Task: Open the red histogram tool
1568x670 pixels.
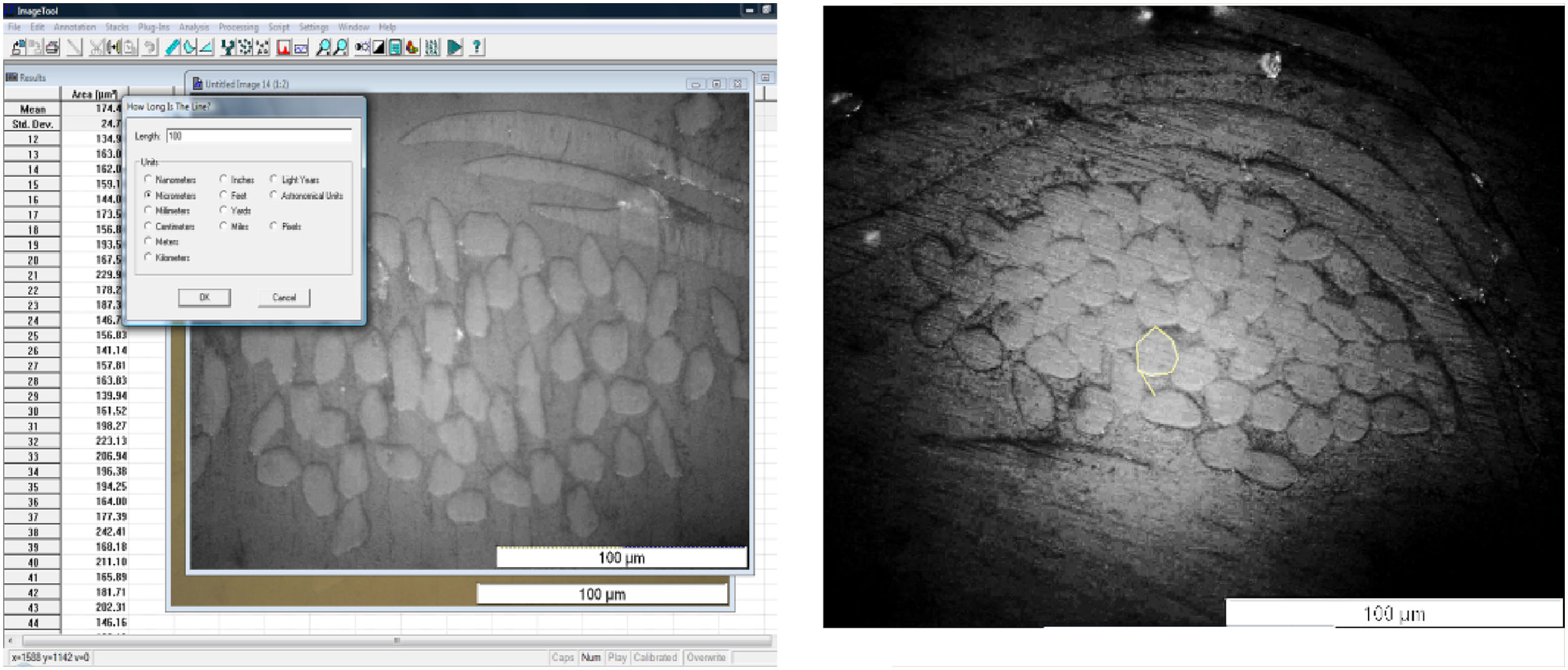Action: [x=284, y=47]
